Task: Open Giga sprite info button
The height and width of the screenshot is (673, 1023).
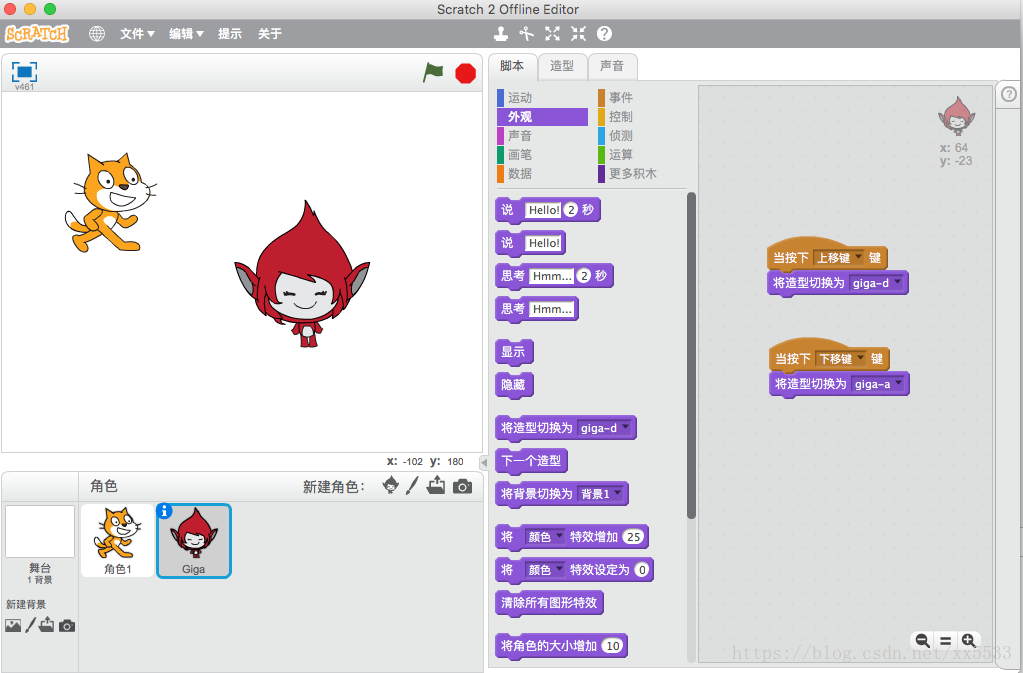Action: click(x=165, y=511)
